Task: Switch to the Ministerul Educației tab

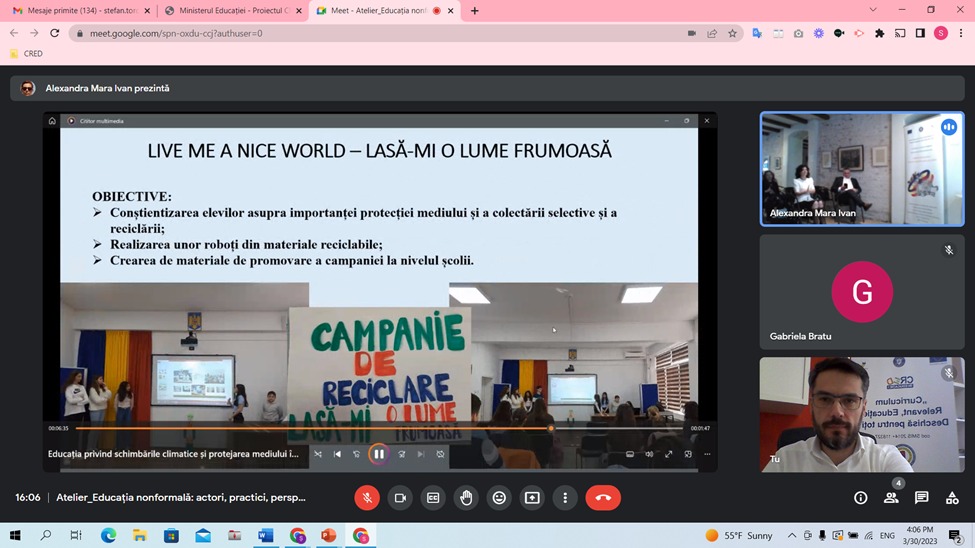Action: coord(232,11)
